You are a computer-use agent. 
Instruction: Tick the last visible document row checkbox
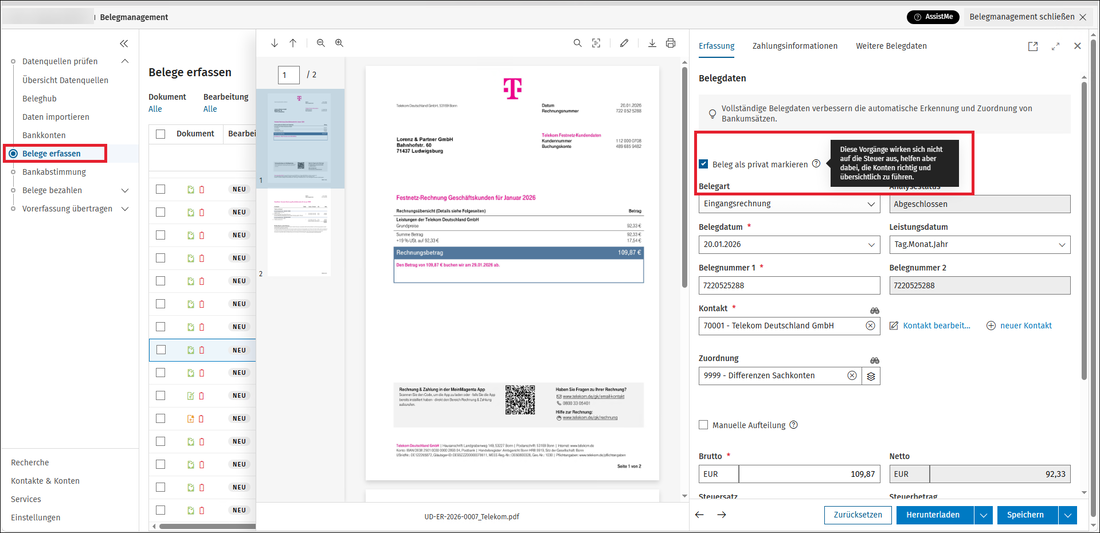coord(161,509)
